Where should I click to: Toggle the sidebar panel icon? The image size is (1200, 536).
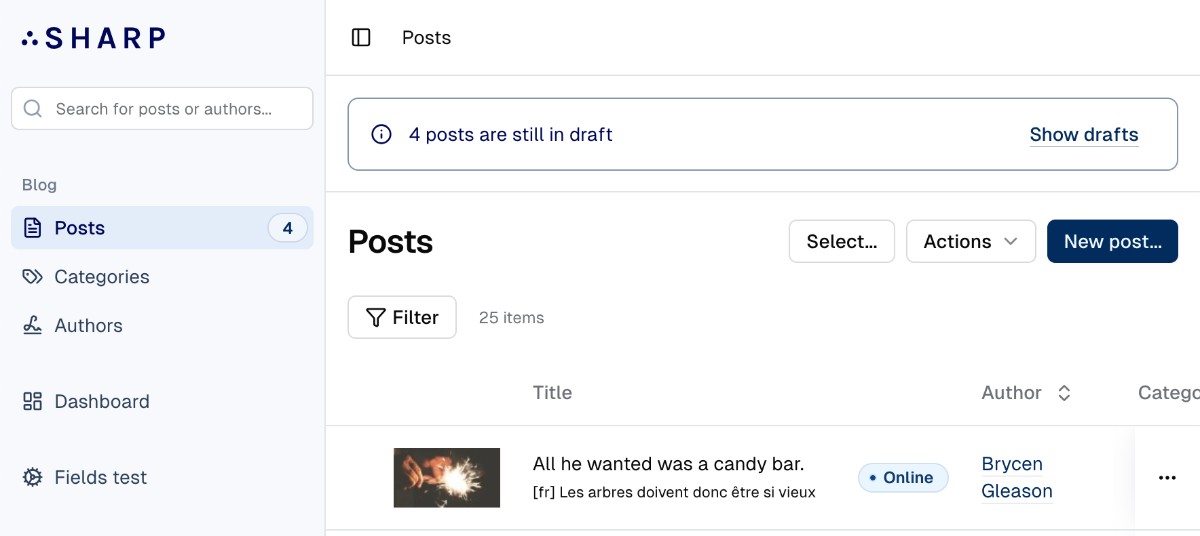(x=361, y=38)
